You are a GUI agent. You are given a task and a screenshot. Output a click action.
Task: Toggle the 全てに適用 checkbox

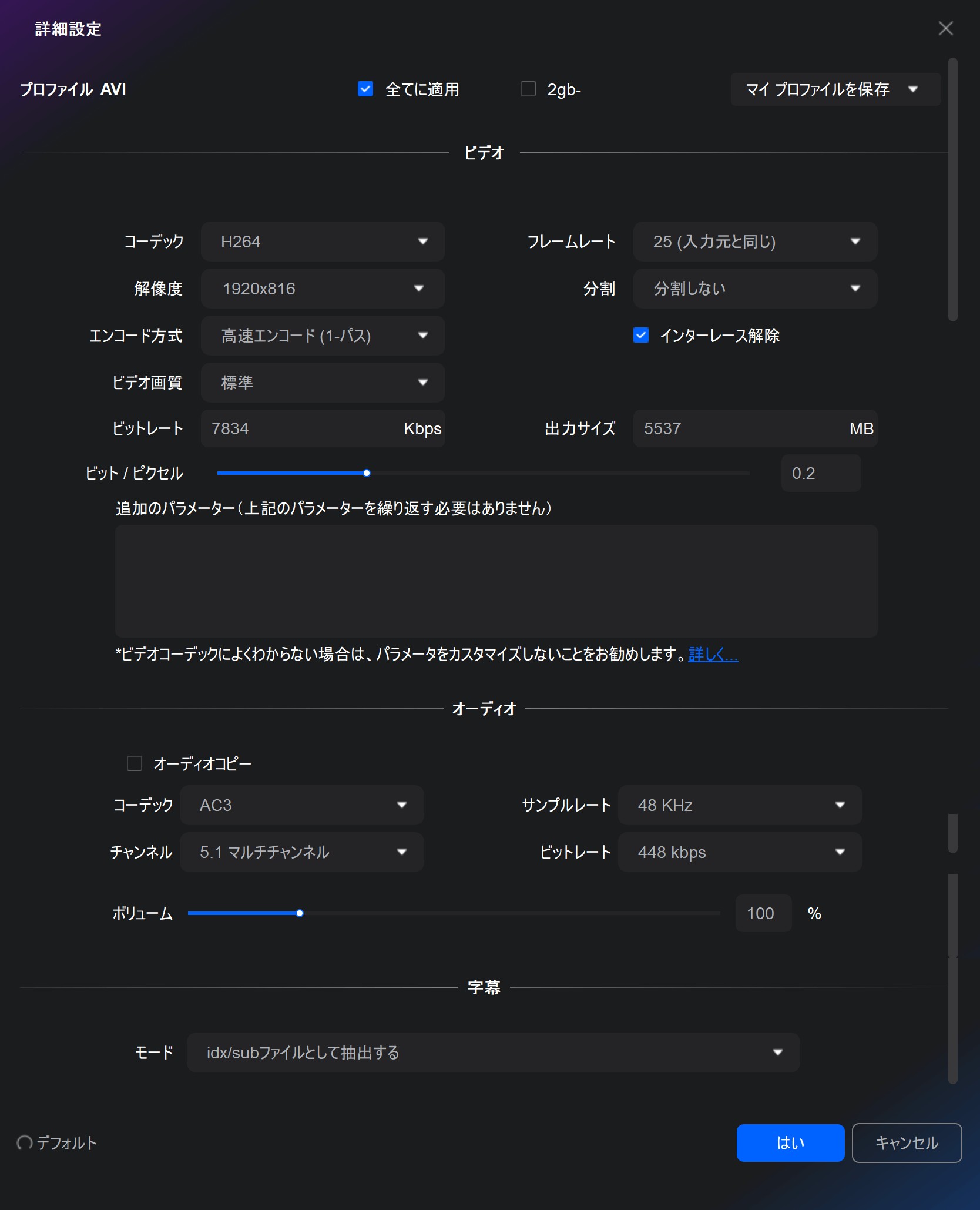(x=365, y=89)
